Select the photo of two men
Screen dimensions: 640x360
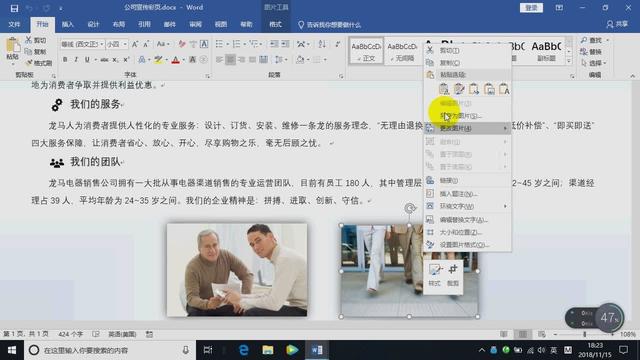(x=237, y=270)
